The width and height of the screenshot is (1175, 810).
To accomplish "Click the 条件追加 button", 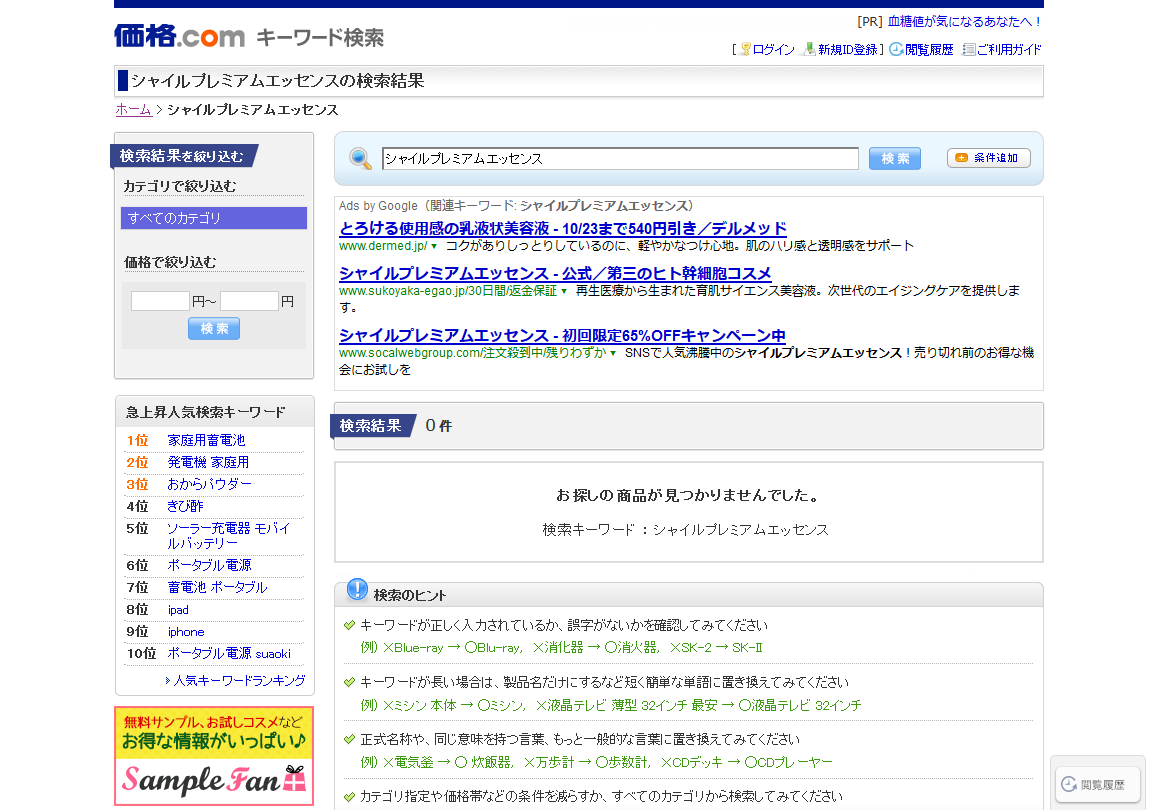I will tap(988, 158).
